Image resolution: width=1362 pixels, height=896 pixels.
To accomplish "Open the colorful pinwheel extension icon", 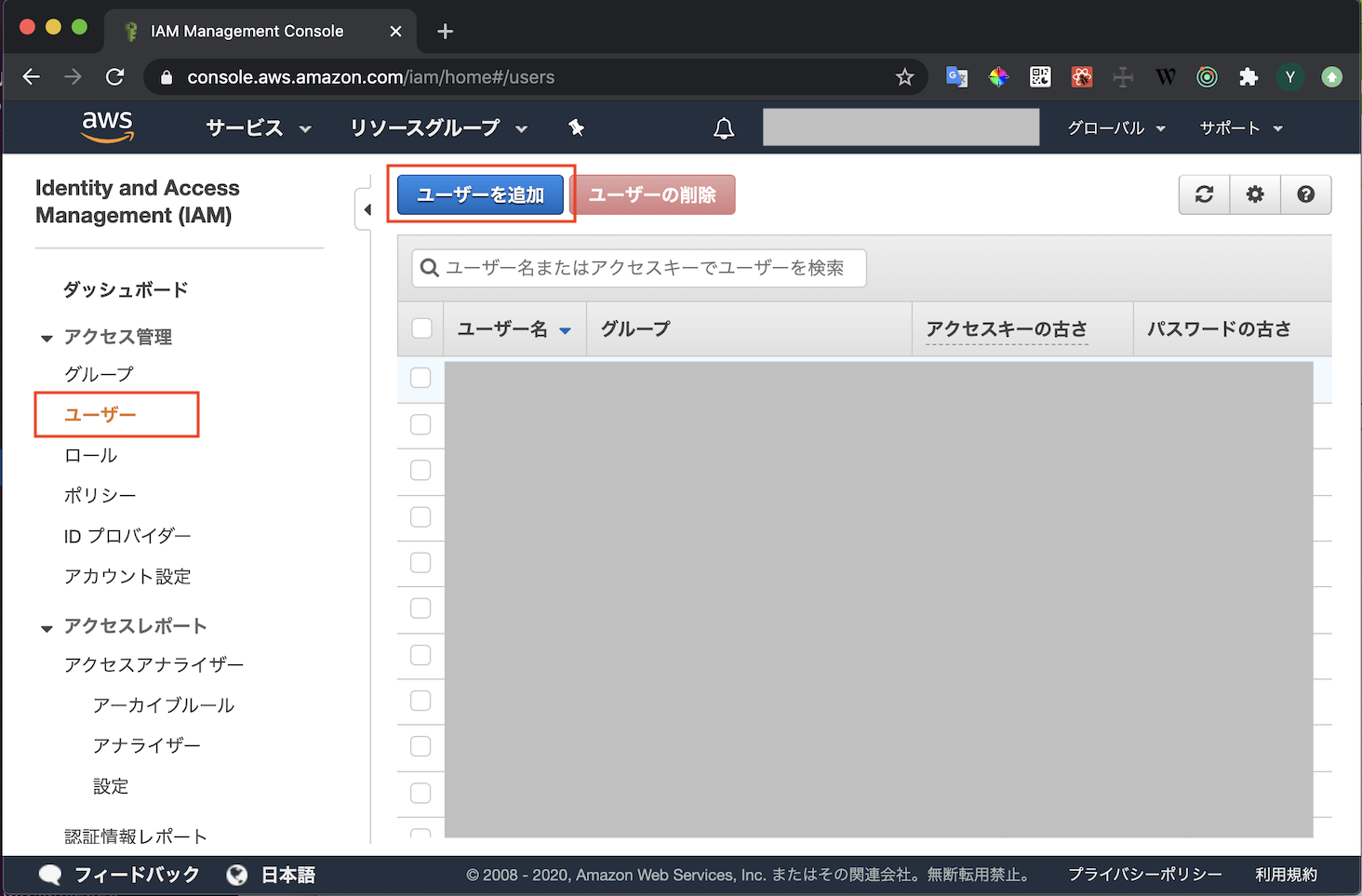I will point(998,77).
